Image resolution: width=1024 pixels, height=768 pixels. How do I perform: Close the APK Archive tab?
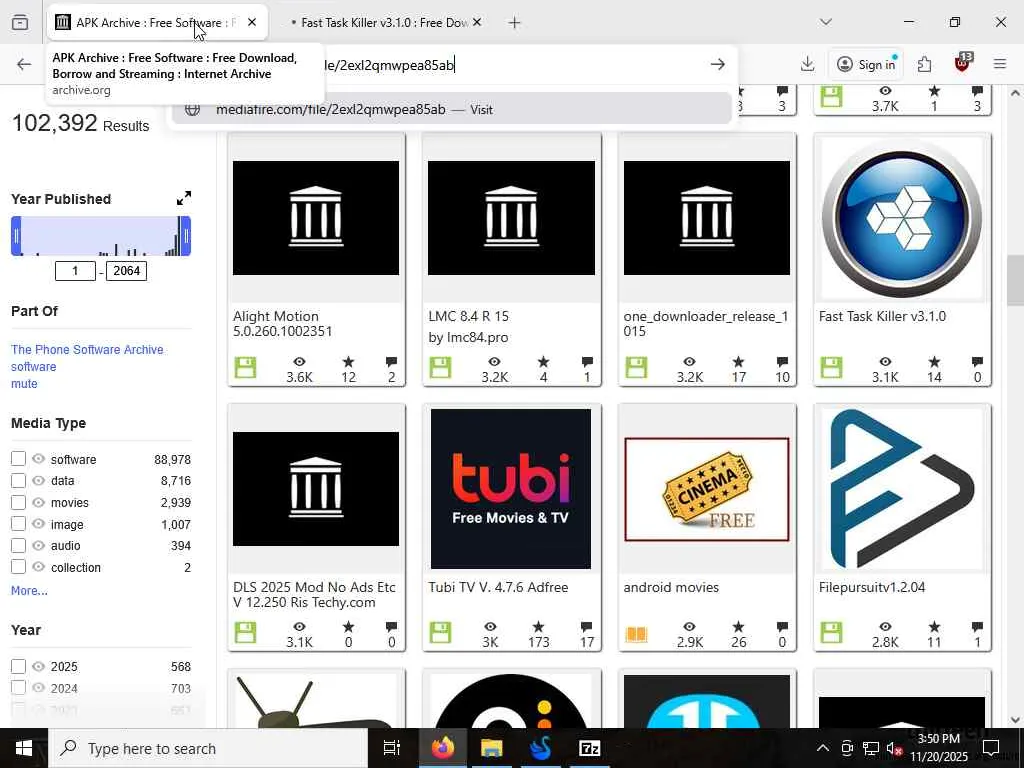(252, 22)
